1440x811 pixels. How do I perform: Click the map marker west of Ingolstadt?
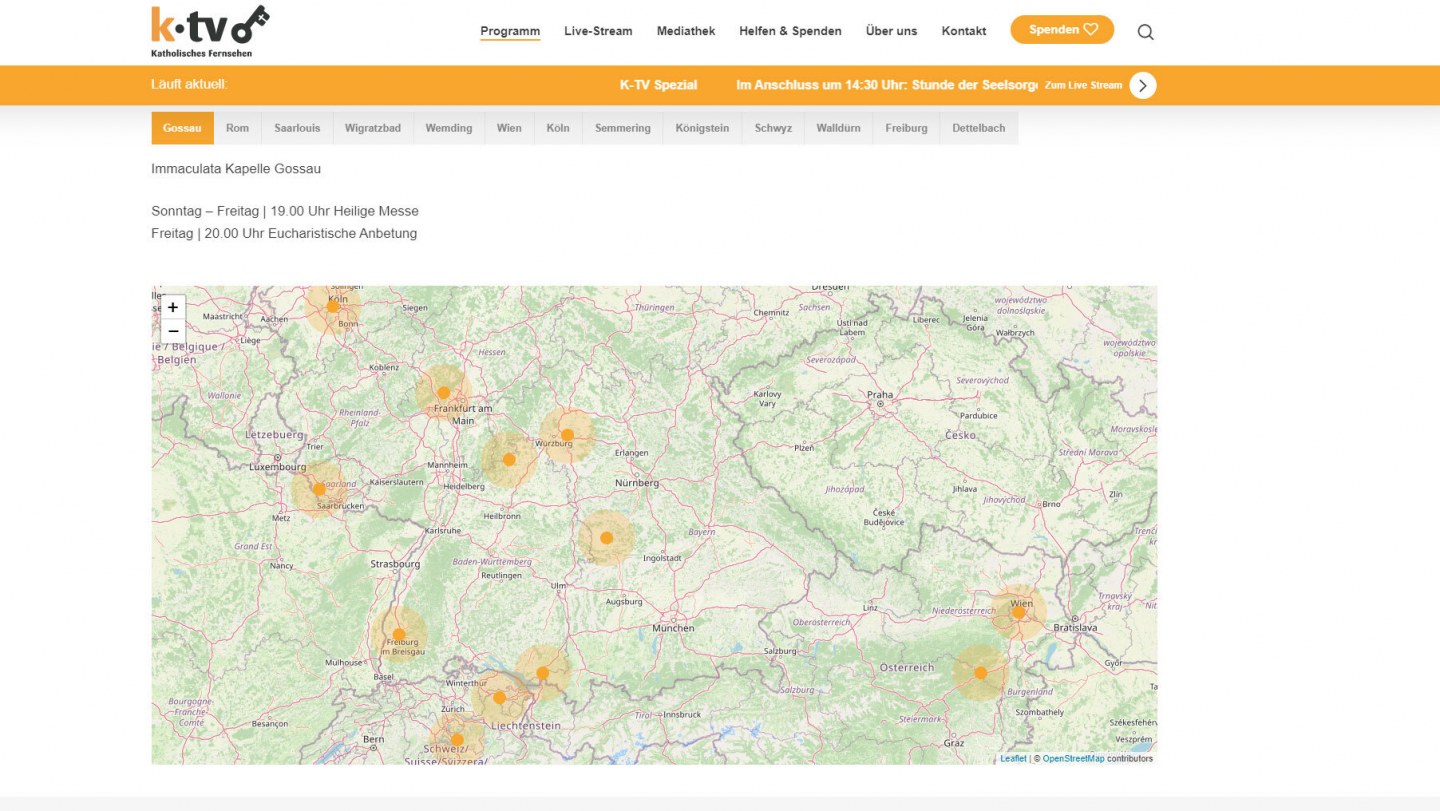606,538
